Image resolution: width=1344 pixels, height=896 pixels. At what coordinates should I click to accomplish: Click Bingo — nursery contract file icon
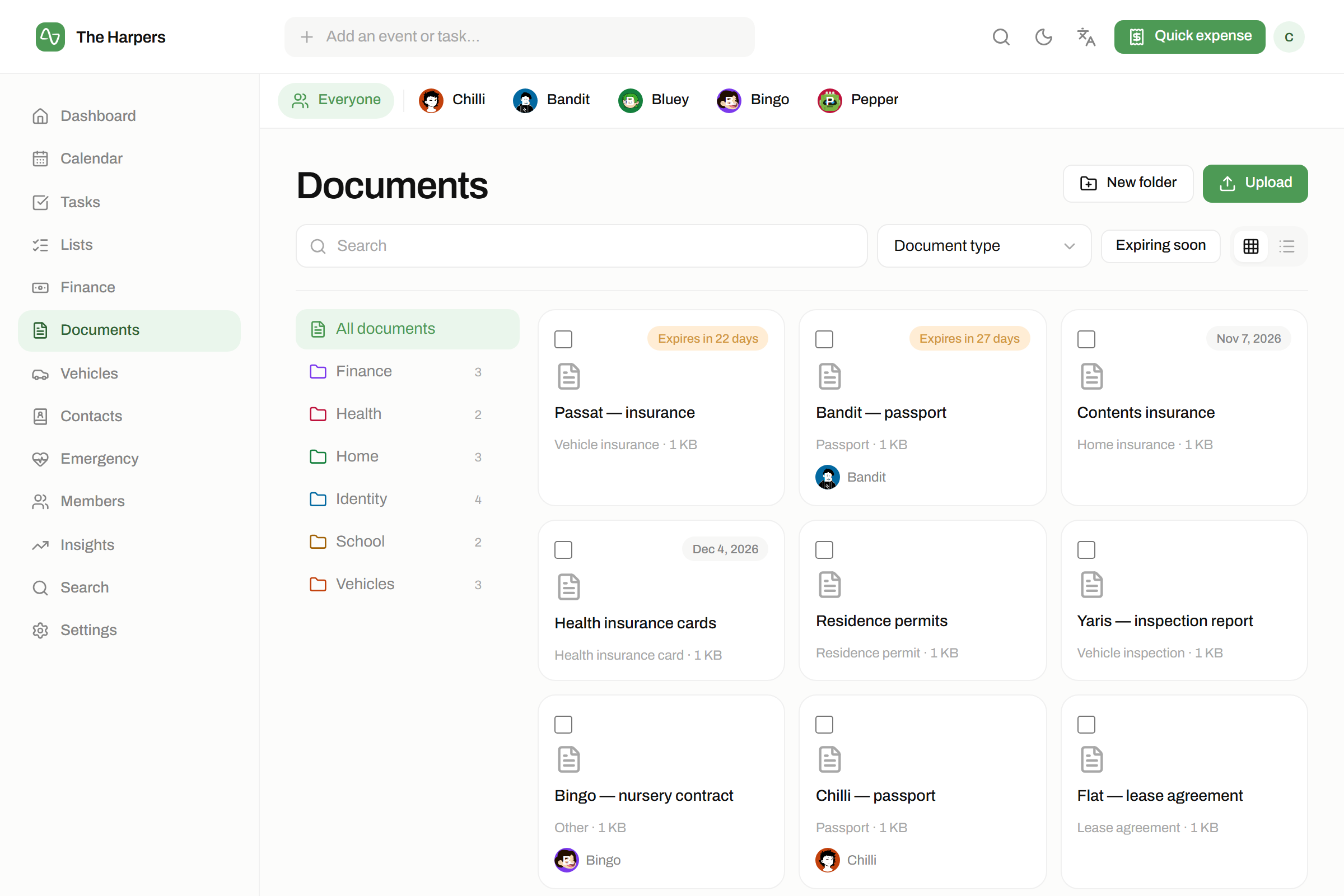568,759
